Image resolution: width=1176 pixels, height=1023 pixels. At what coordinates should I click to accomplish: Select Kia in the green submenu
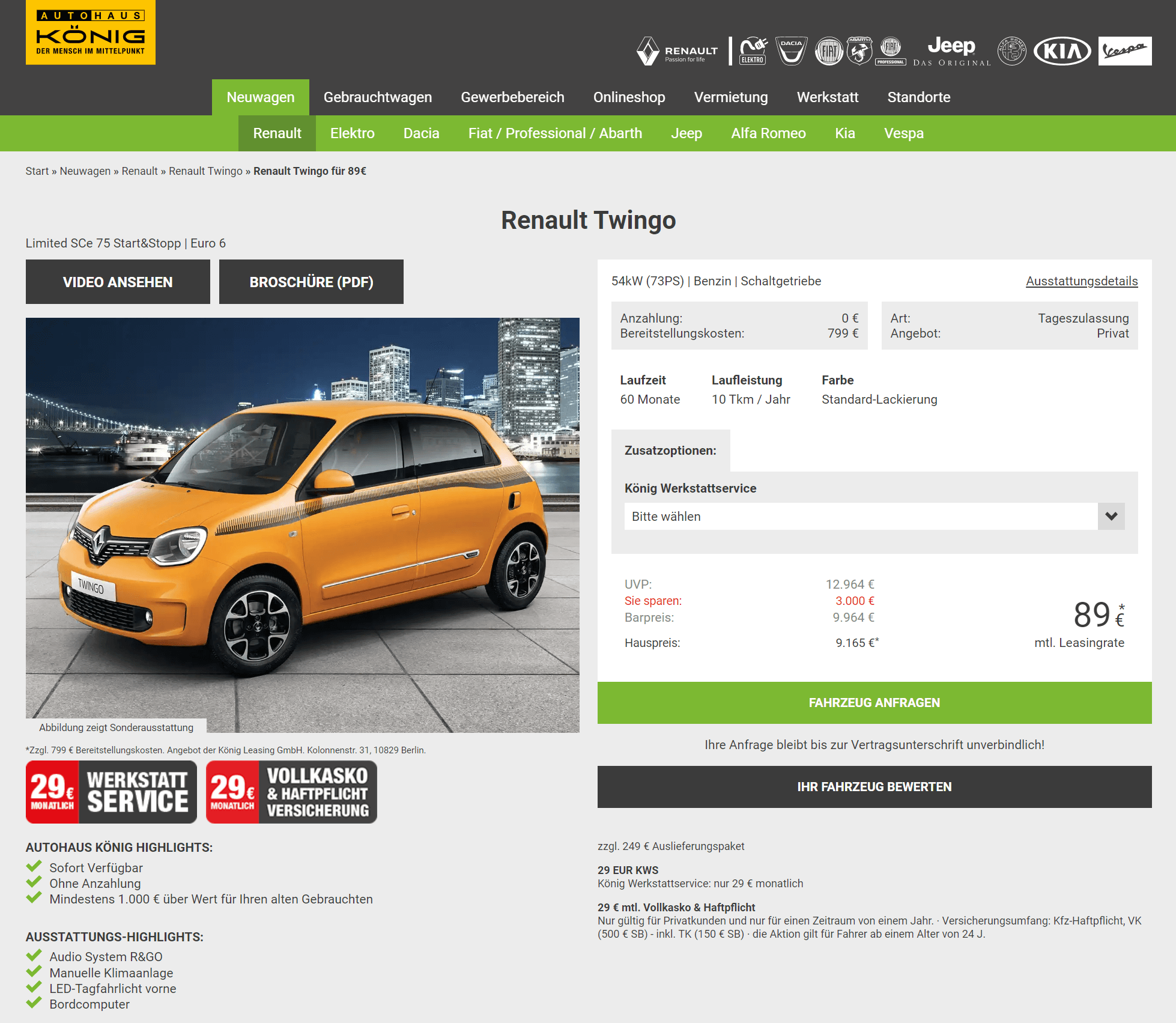[844, 133]
